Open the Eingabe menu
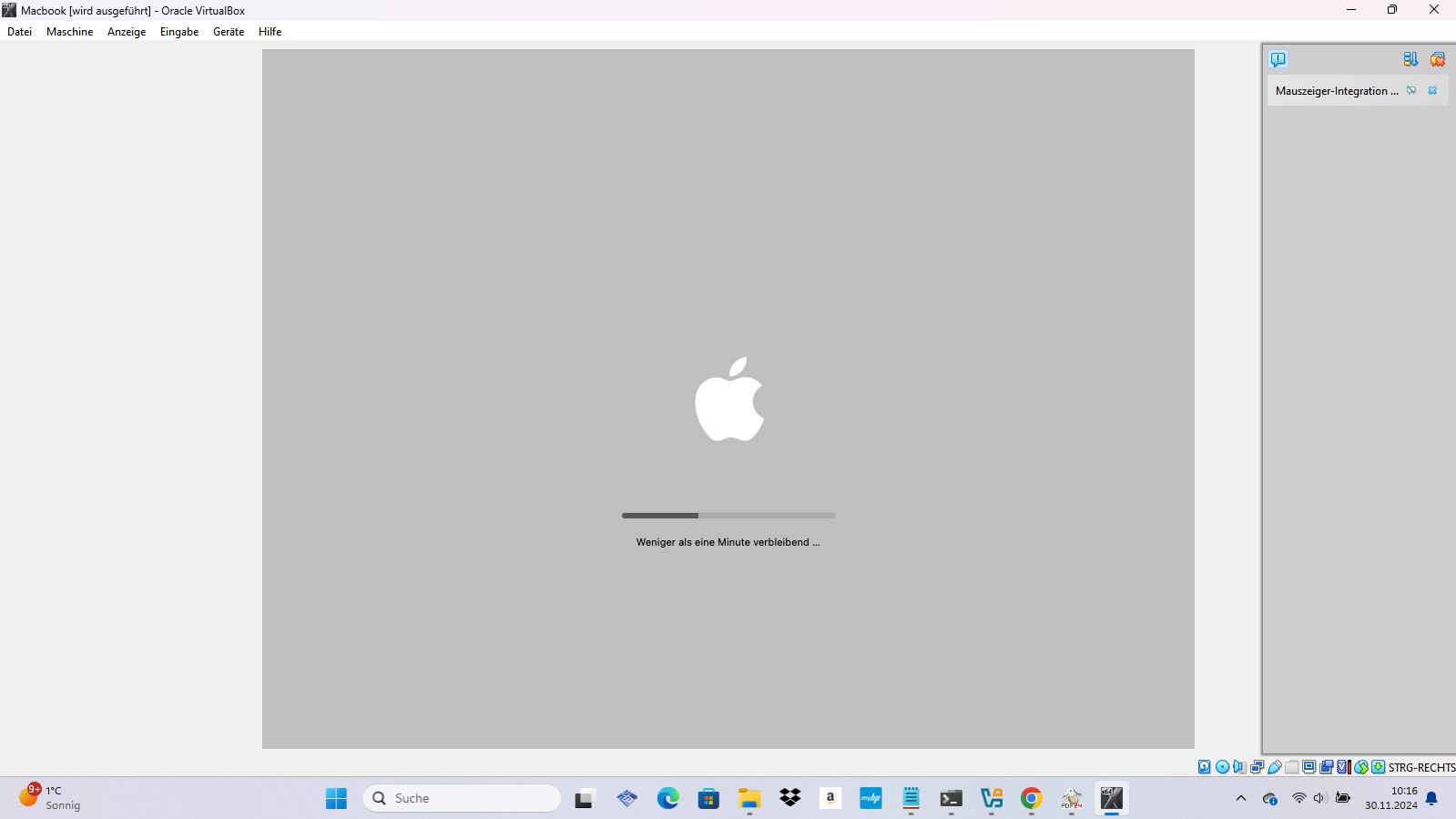The width and height of the screenshot is (1456, 819). (179, 32)
